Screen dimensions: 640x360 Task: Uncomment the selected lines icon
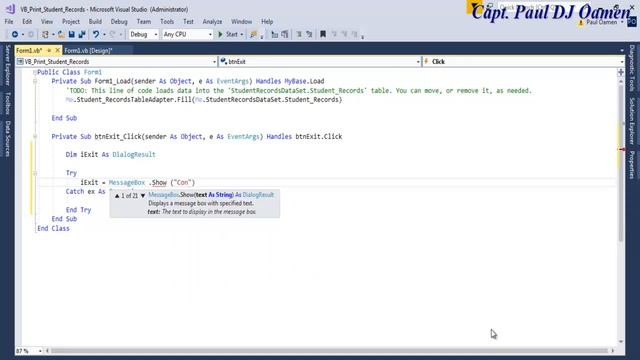(309, 35)
